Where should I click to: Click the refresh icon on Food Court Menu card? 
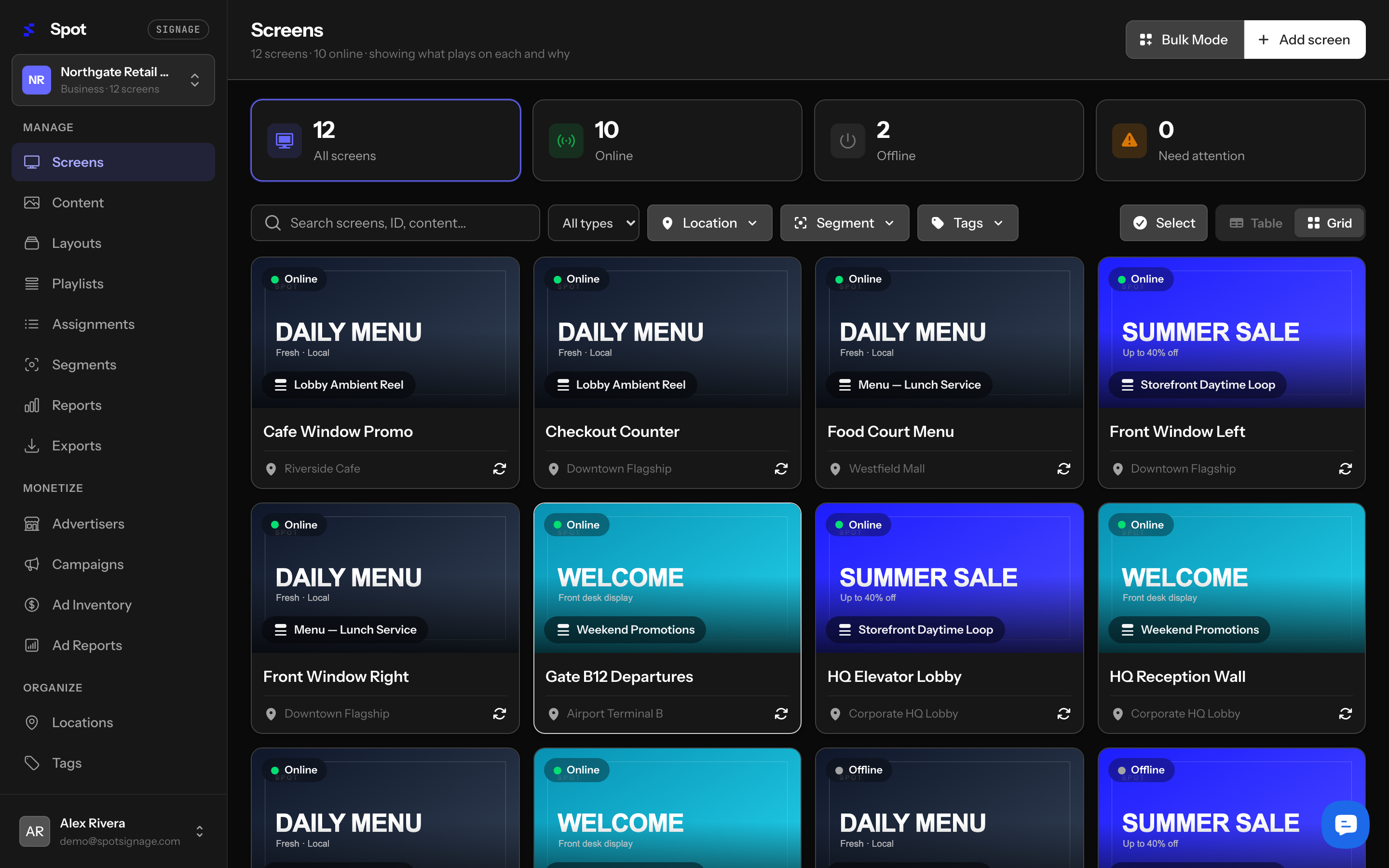point(1063,468)
